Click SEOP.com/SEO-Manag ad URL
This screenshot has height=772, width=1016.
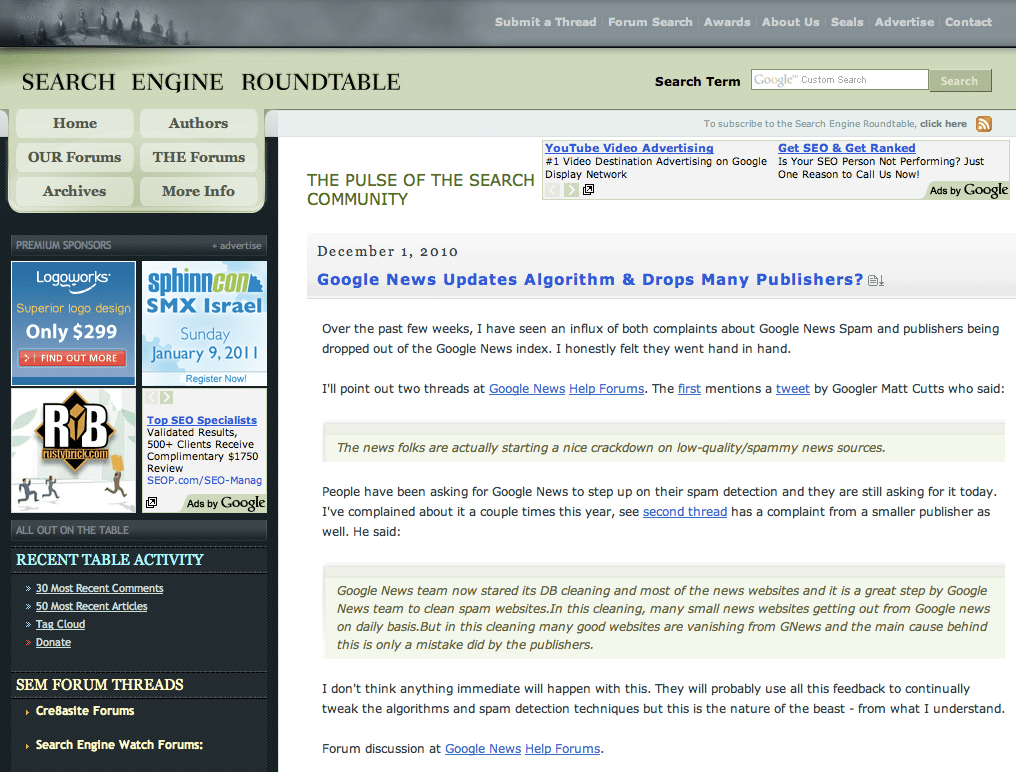pyautogui.click(x=204, y=480)
